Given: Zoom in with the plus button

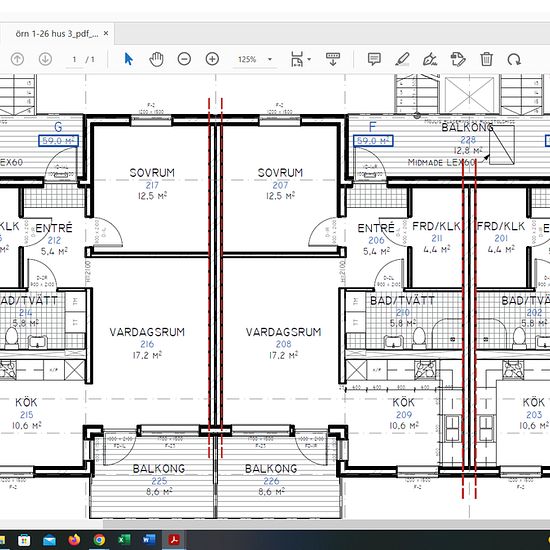Looking at the screenshot, I should pyautogui.click(x=212, y=59).
